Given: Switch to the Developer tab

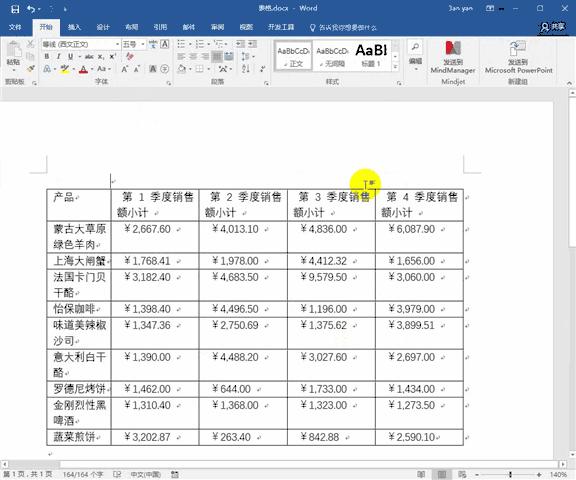Looking at the screenshot, I should [x=281, y=27].
